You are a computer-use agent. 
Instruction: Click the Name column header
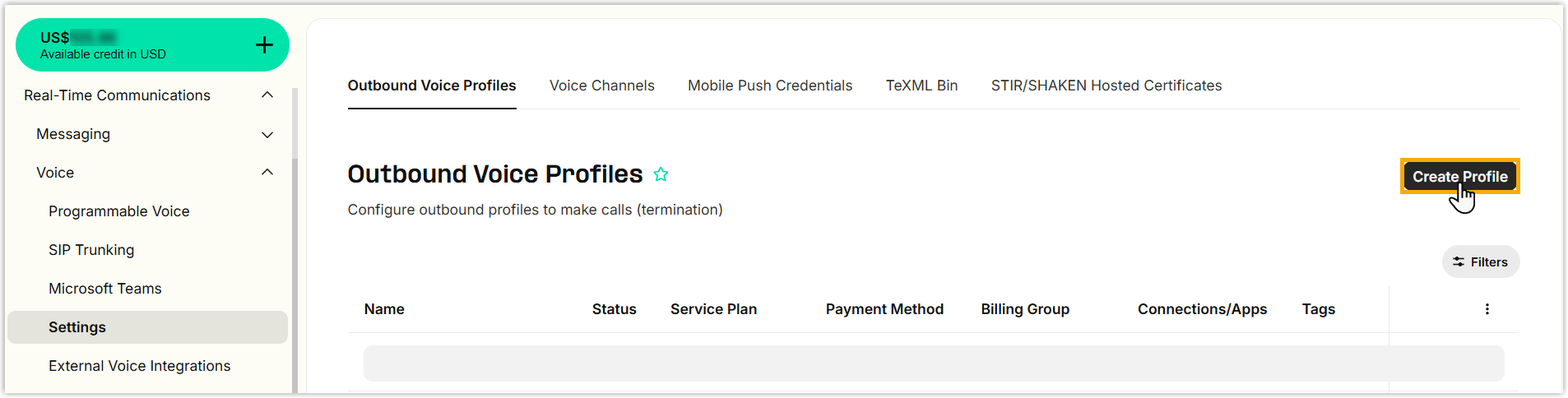[384, 309]
